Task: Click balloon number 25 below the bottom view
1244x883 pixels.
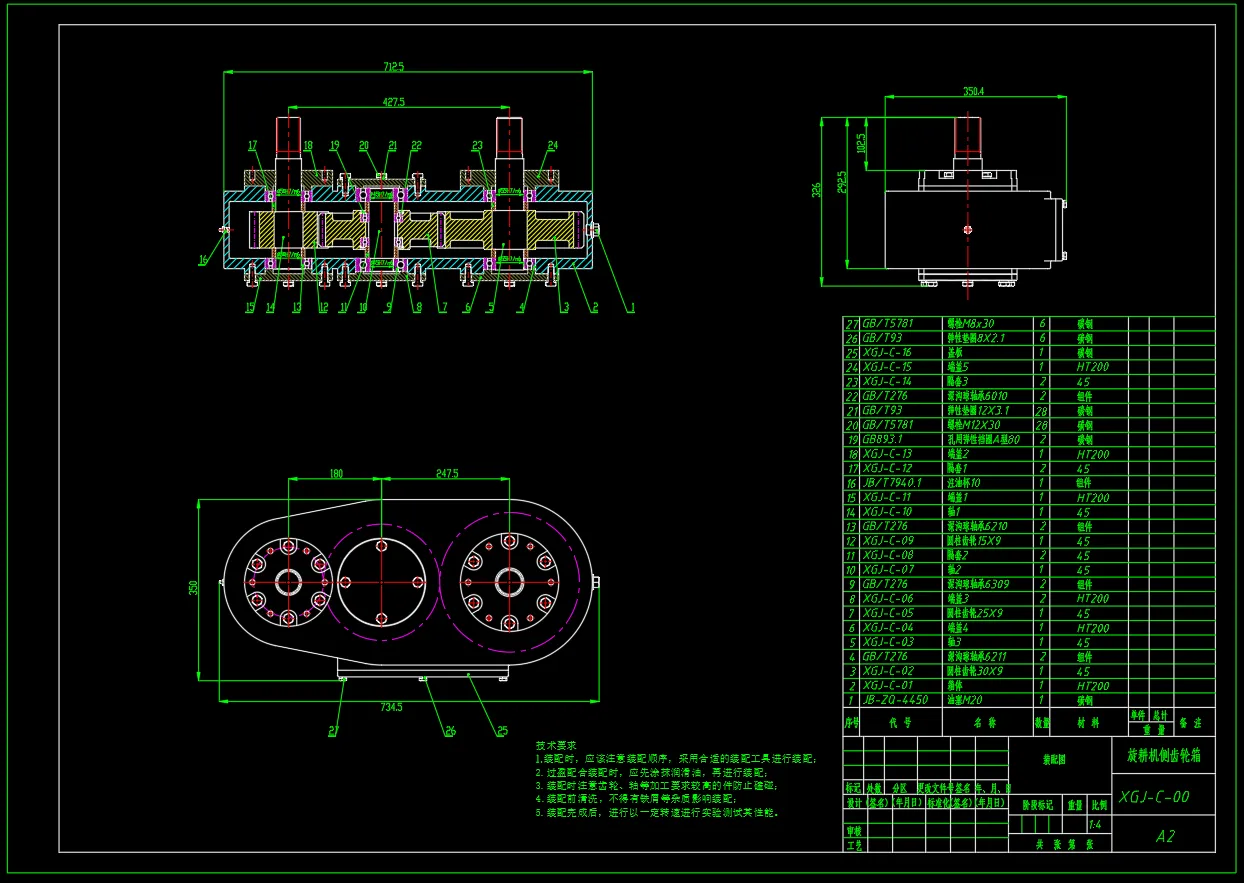Action: 500,731
